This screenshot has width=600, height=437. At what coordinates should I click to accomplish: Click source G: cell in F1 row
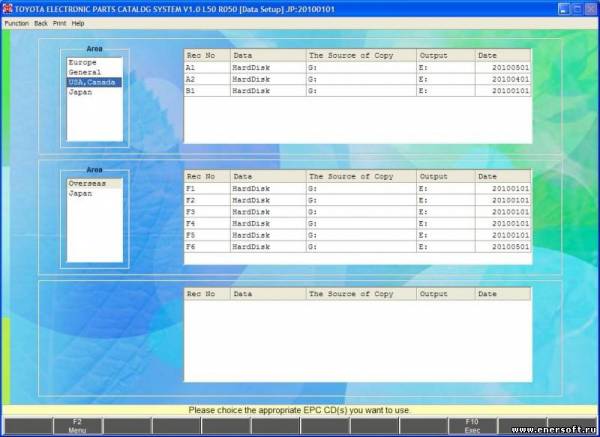click(x=361, y=189)
